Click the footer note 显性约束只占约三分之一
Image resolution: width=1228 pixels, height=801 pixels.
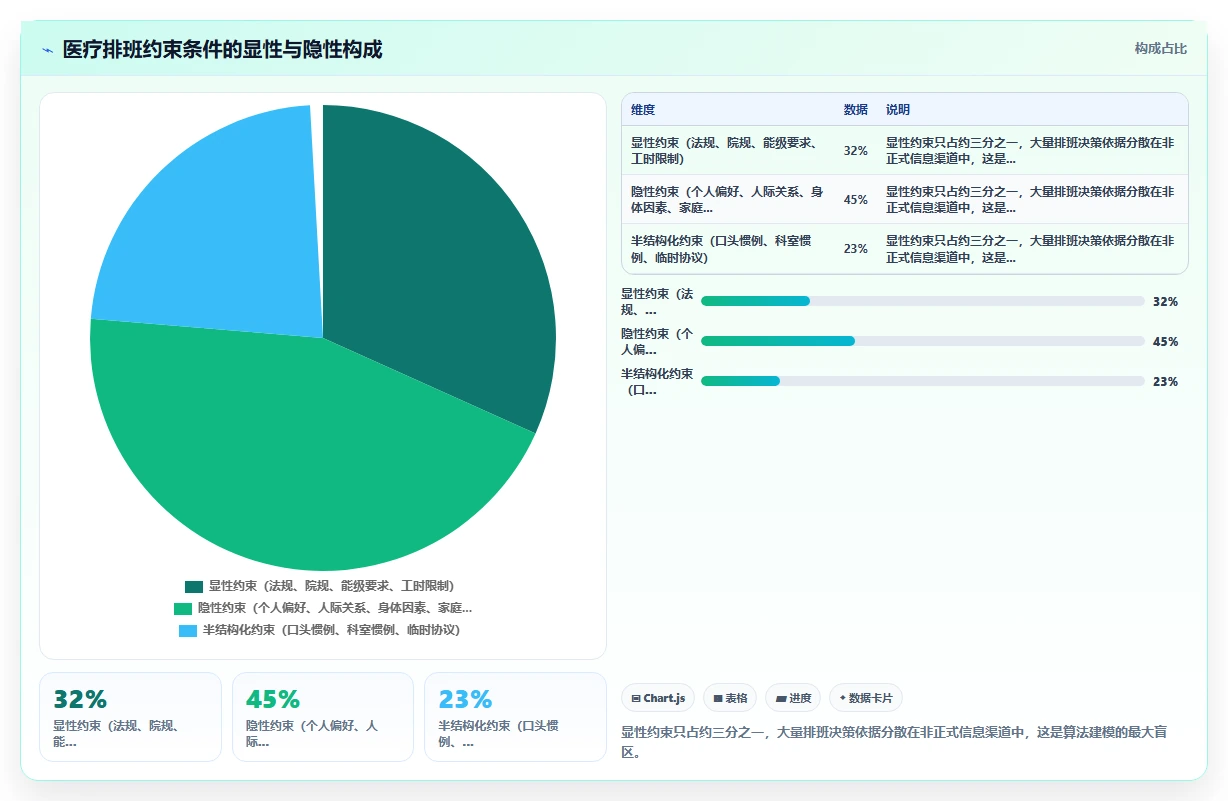point(895,742)
